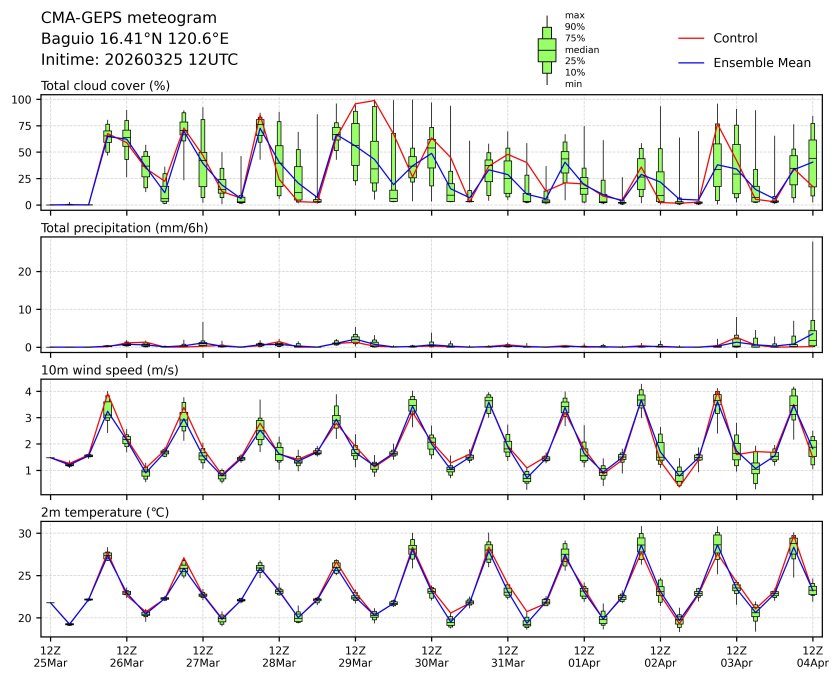Click the 90% label in the box-plot legend

point(574,27)
